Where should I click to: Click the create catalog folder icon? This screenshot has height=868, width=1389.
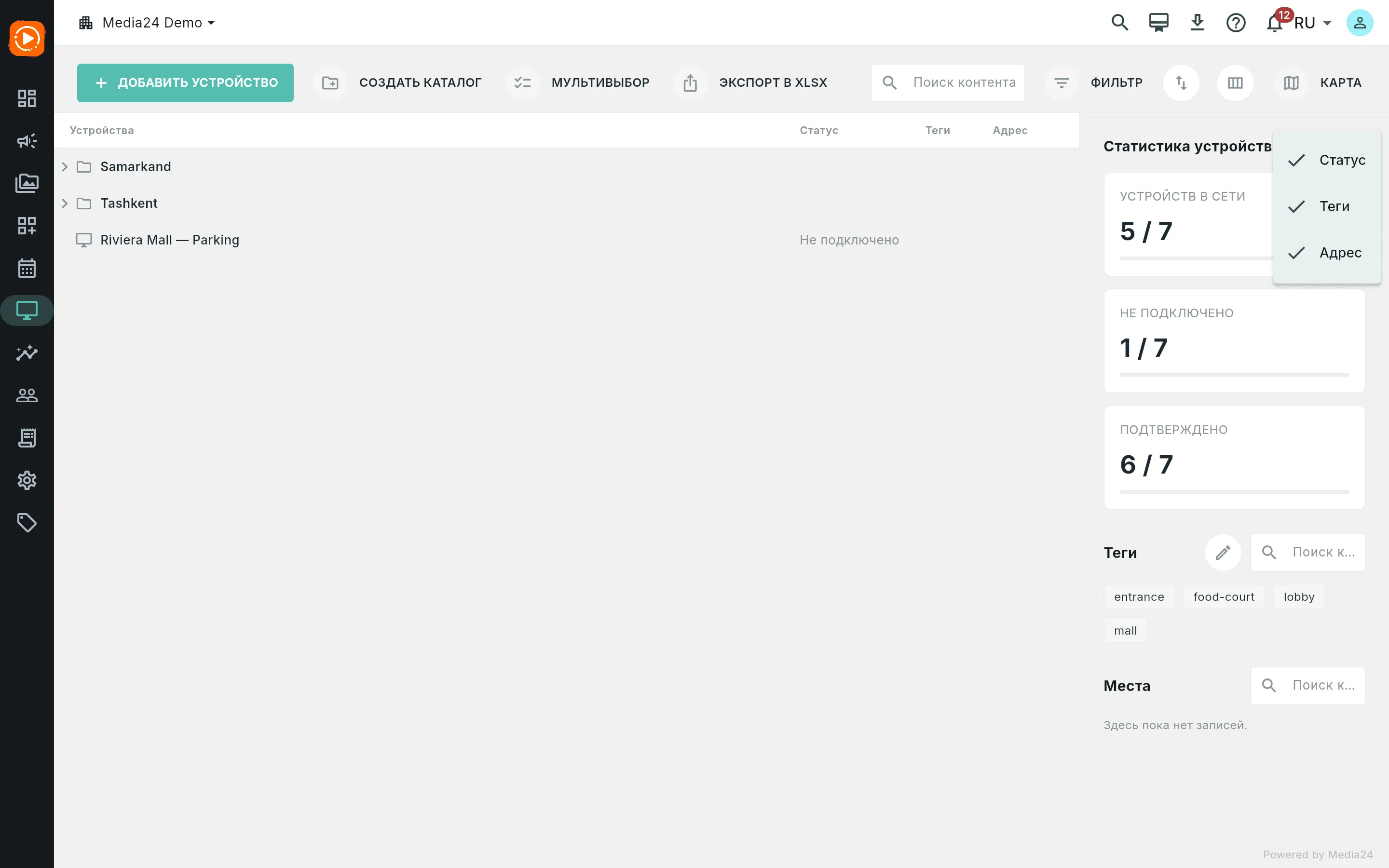click(330, 82)
